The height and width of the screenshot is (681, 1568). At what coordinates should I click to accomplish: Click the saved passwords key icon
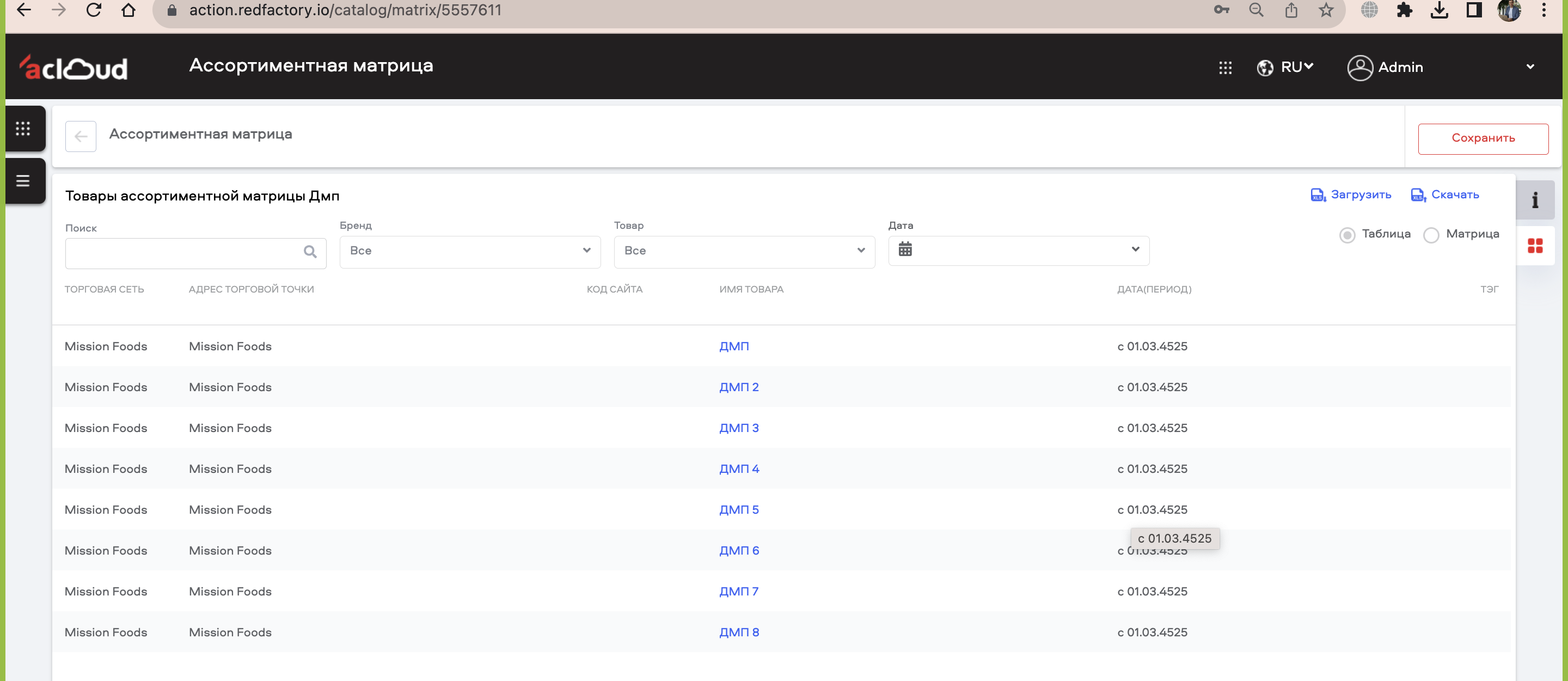point(1221,10)
